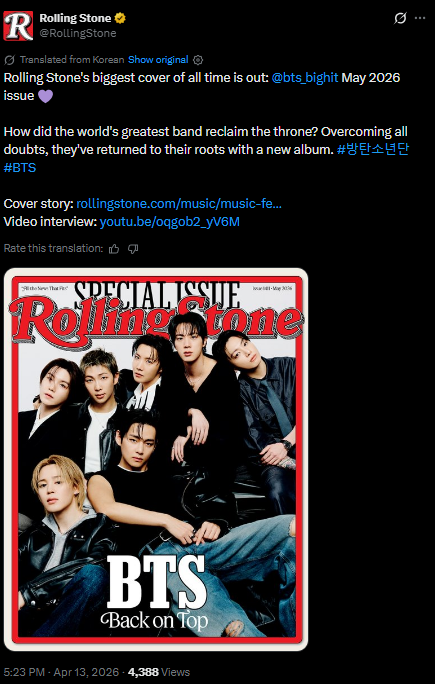Click the 'Translated from Korean' label
The height and width of the screenshot is (684, 435).
[x=72, y=60]
